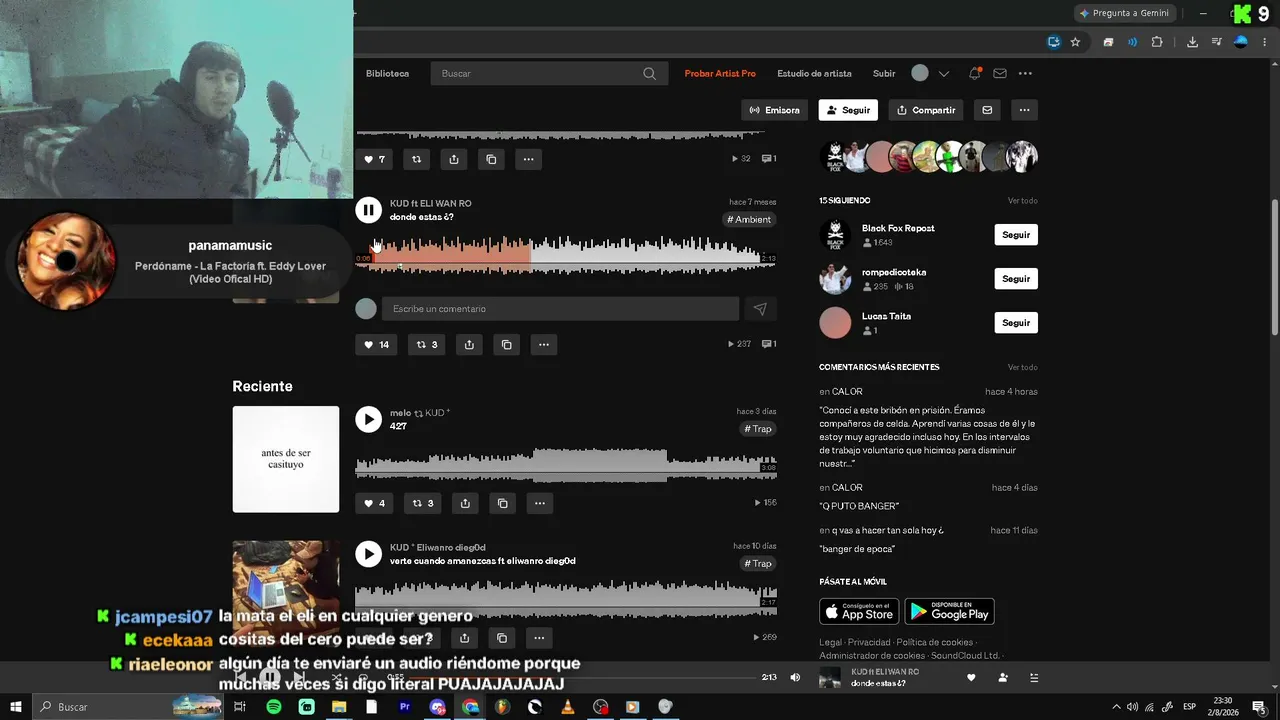Viewport: 1280px width, 720px height.
Task: Open Spotify from the taskbar
Action: (x=274, y=707)
